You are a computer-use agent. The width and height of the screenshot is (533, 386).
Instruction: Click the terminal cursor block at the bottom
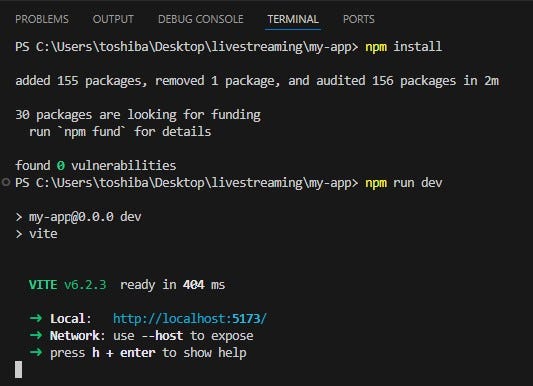tap(19, 369)
